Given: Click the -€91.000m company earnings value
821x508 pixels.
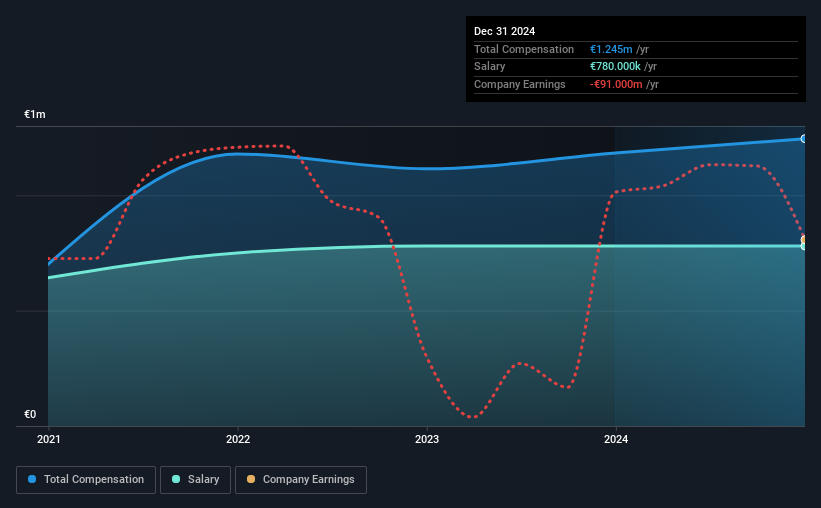Looking at the screenshot, I should coord(616,84).
